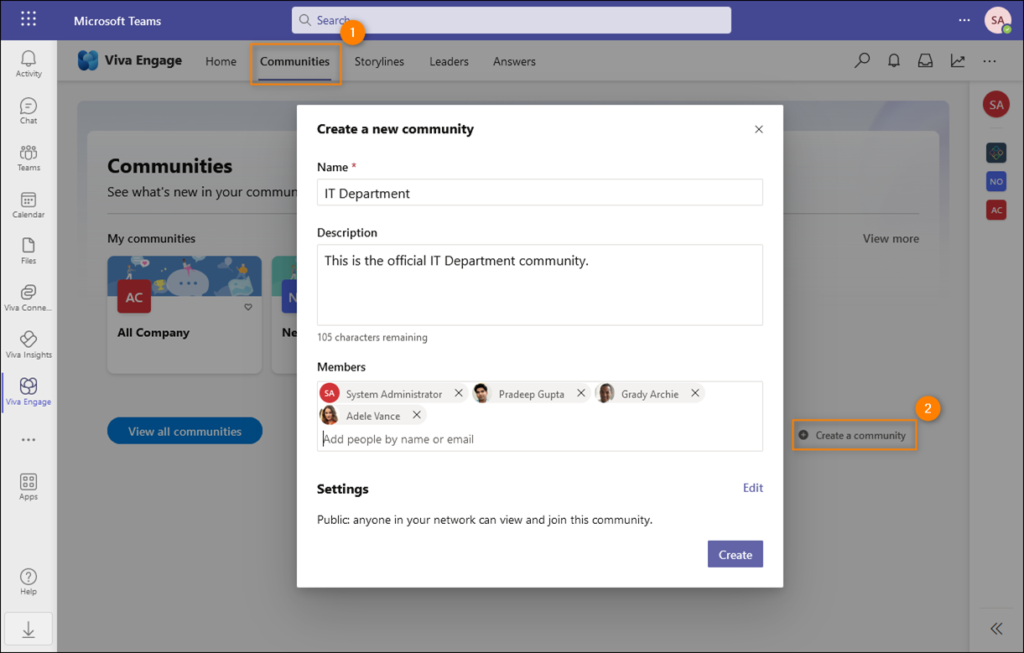Switch to the Storylines tab

click(x=379, y=61)
